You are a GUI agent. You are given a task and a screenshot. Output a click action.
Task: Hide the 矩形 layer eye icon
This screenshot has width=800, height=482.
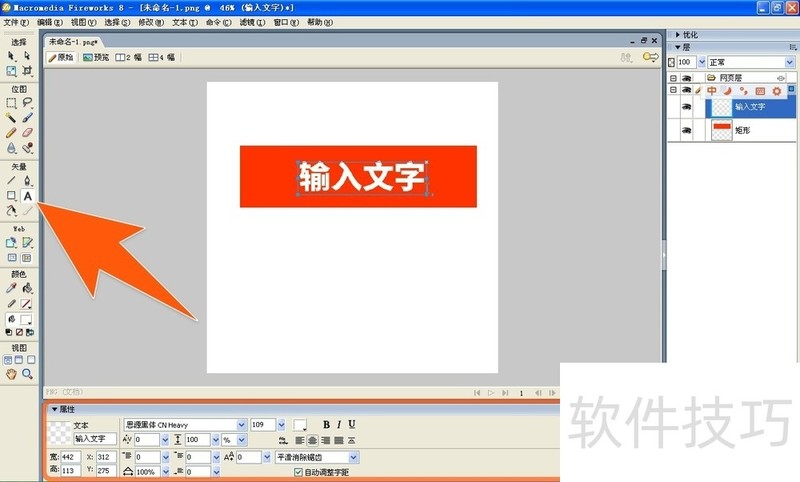[686, 130]
